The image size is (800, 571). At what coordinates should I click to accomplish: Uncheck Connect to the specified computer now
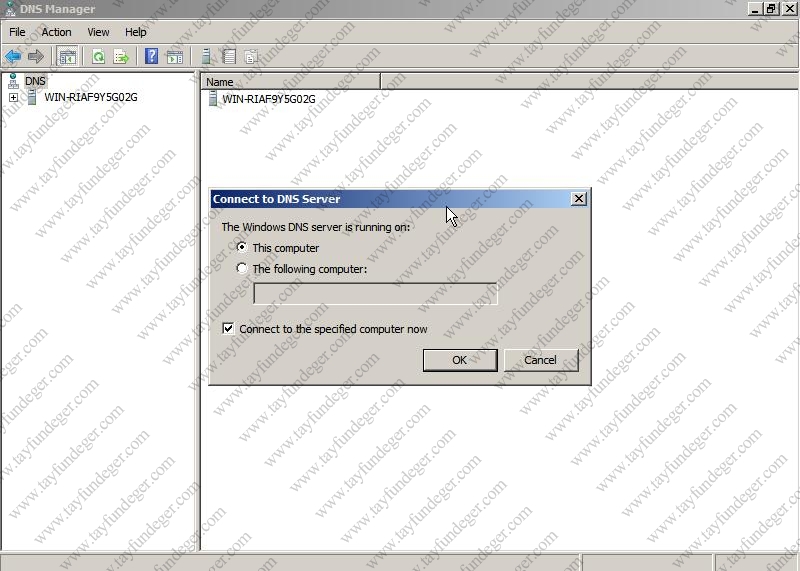click(x=228, y=329)
